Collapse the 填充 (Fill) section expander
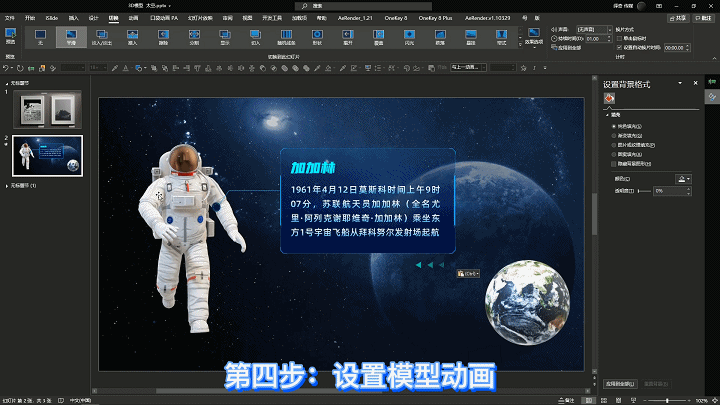720x405 pixels. [x=608, y=115]
